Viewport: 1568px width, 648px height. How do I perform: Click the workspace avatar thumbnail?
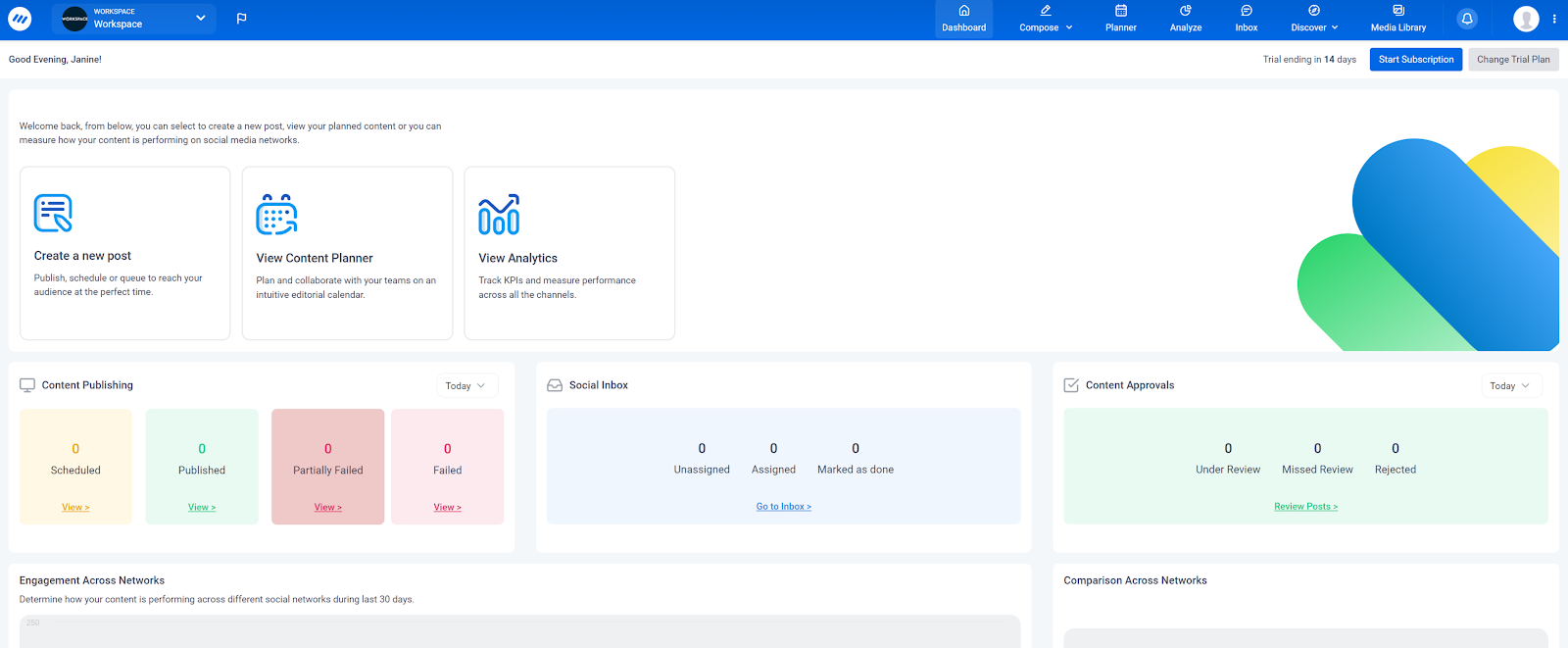tap(74, 19)
